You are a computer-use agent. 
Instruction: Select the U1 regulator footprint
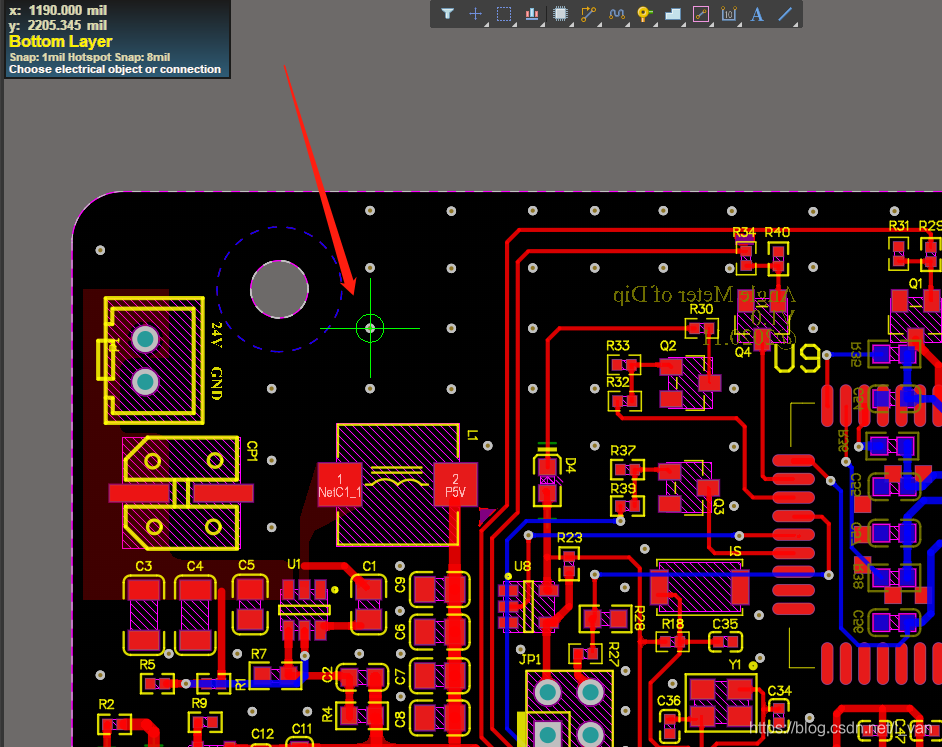(305, 609)
